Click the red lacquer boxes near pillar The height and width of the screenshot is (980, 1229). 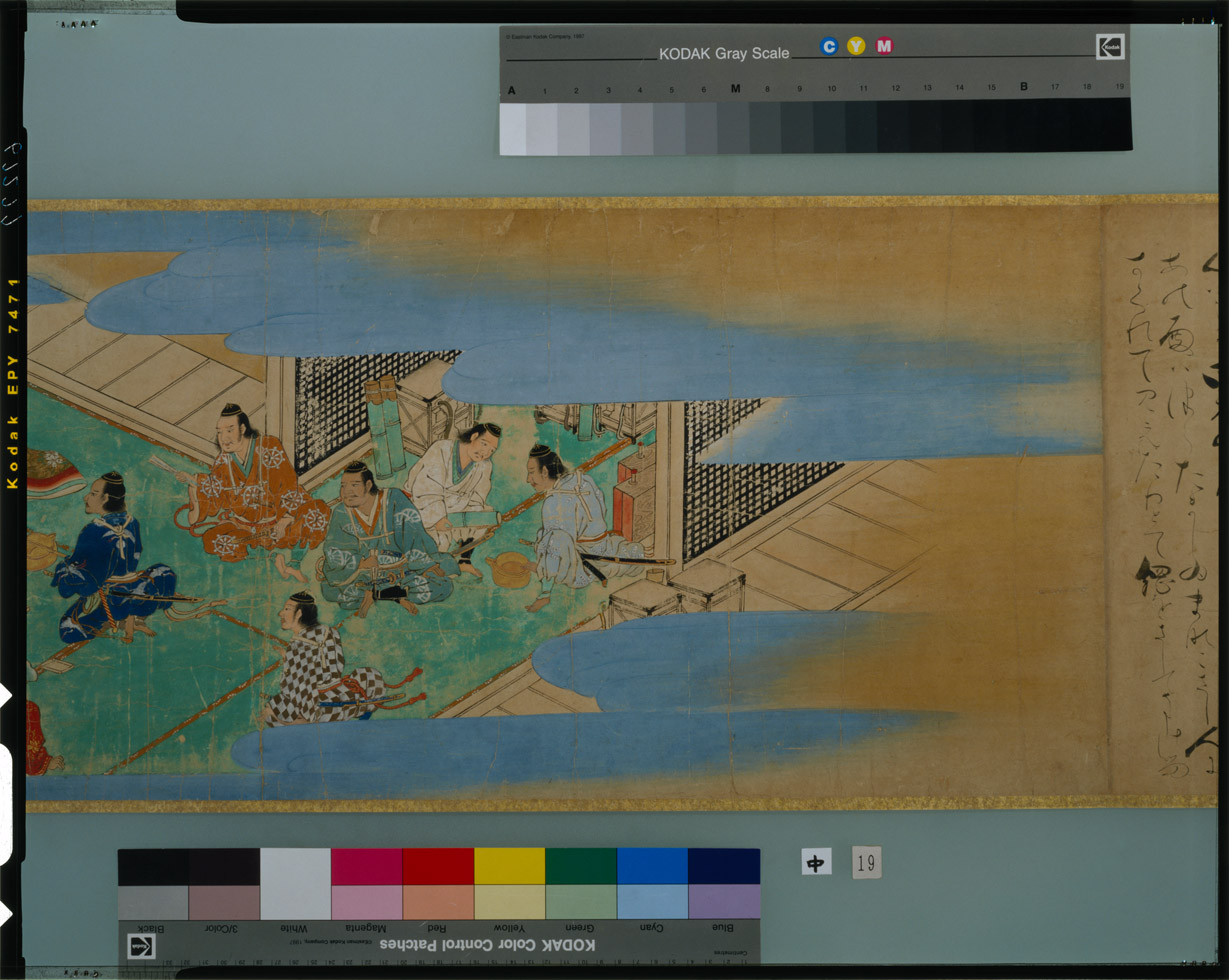(x=633, y=490)
